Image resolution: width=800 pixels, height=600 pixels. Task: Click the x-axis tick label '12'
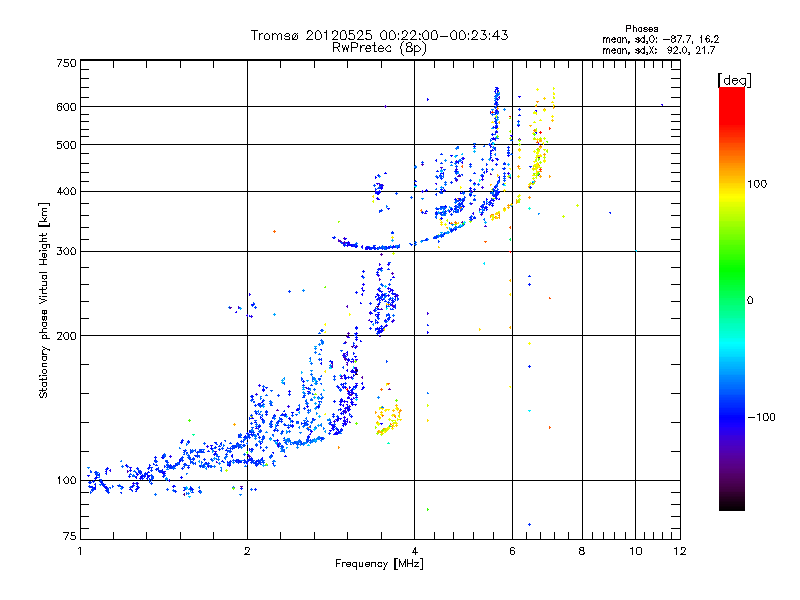680,551
